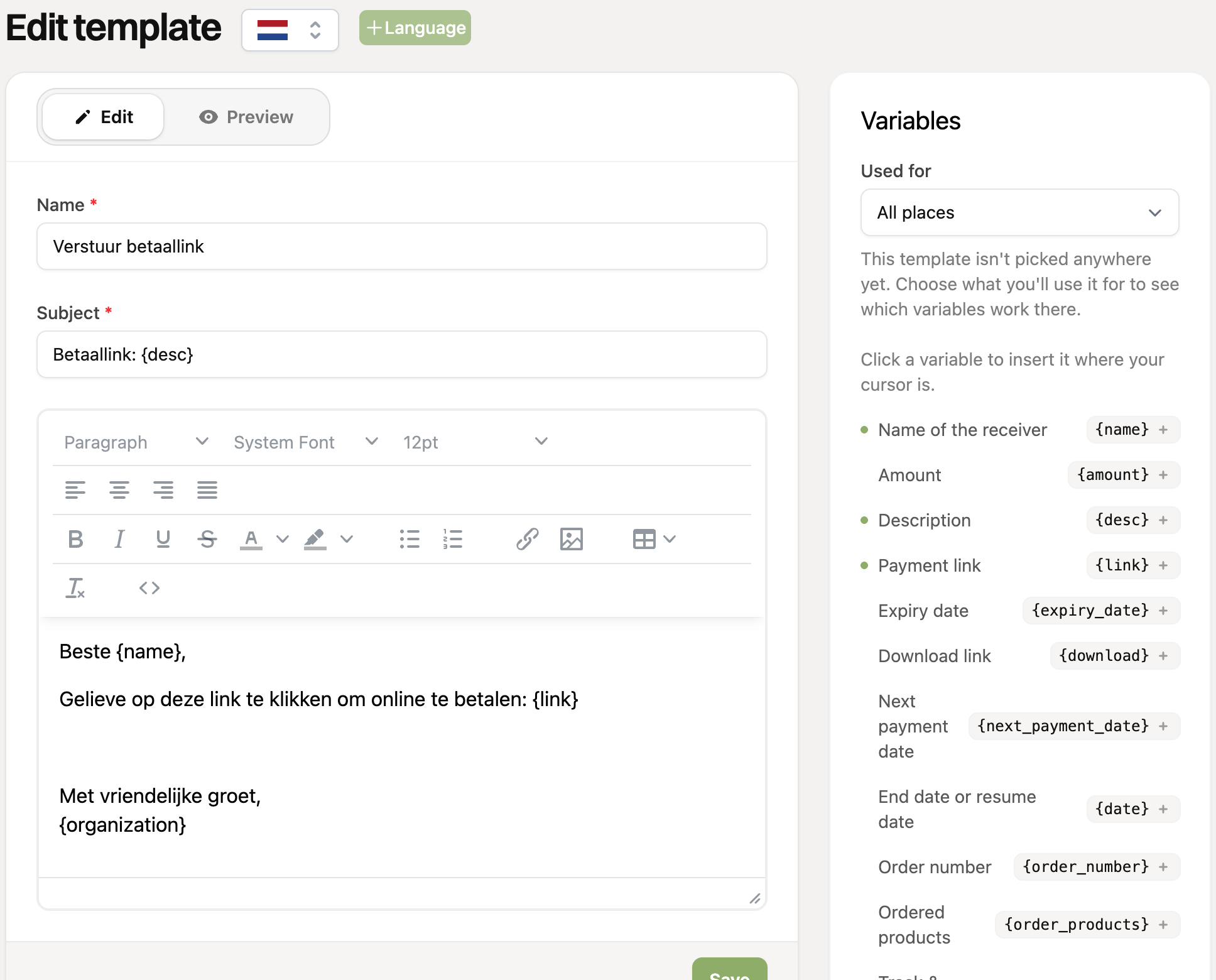This screenshot has width=1216, height=980.
Task: Align text right in editor
Action: coord(163,489)
